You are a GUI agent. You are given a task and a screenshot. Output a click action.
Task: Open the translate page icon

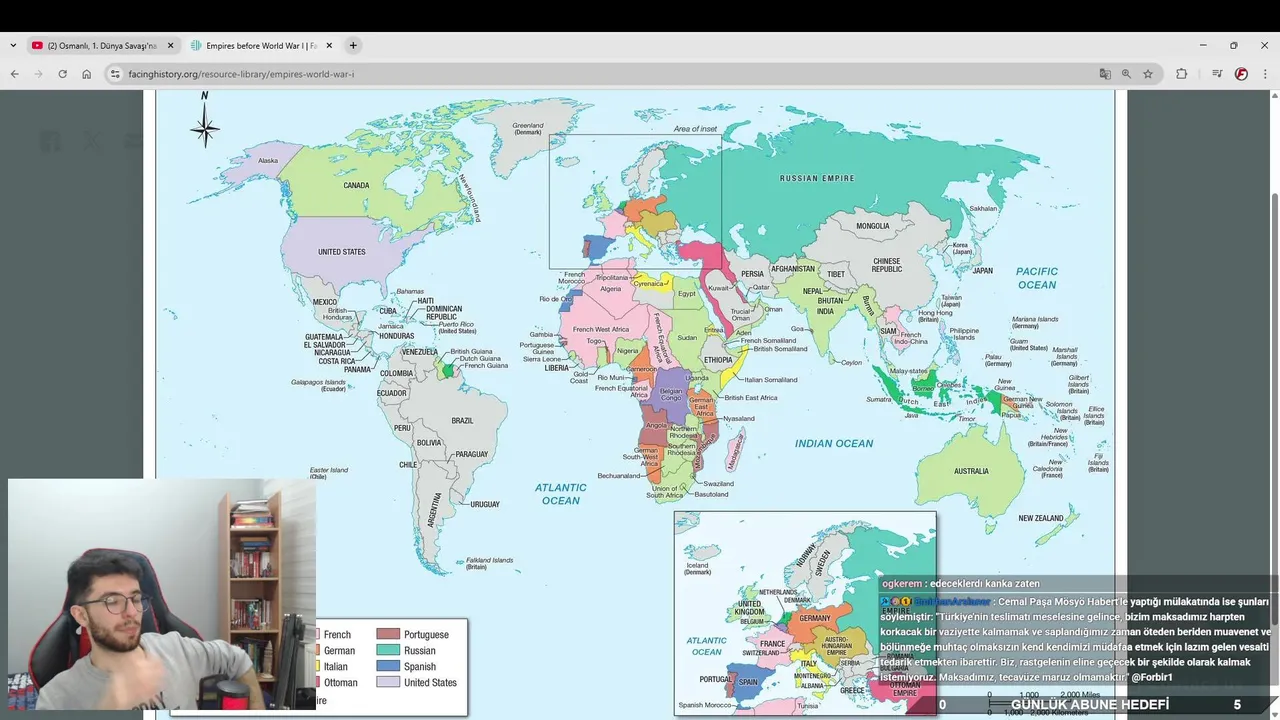1105,74
